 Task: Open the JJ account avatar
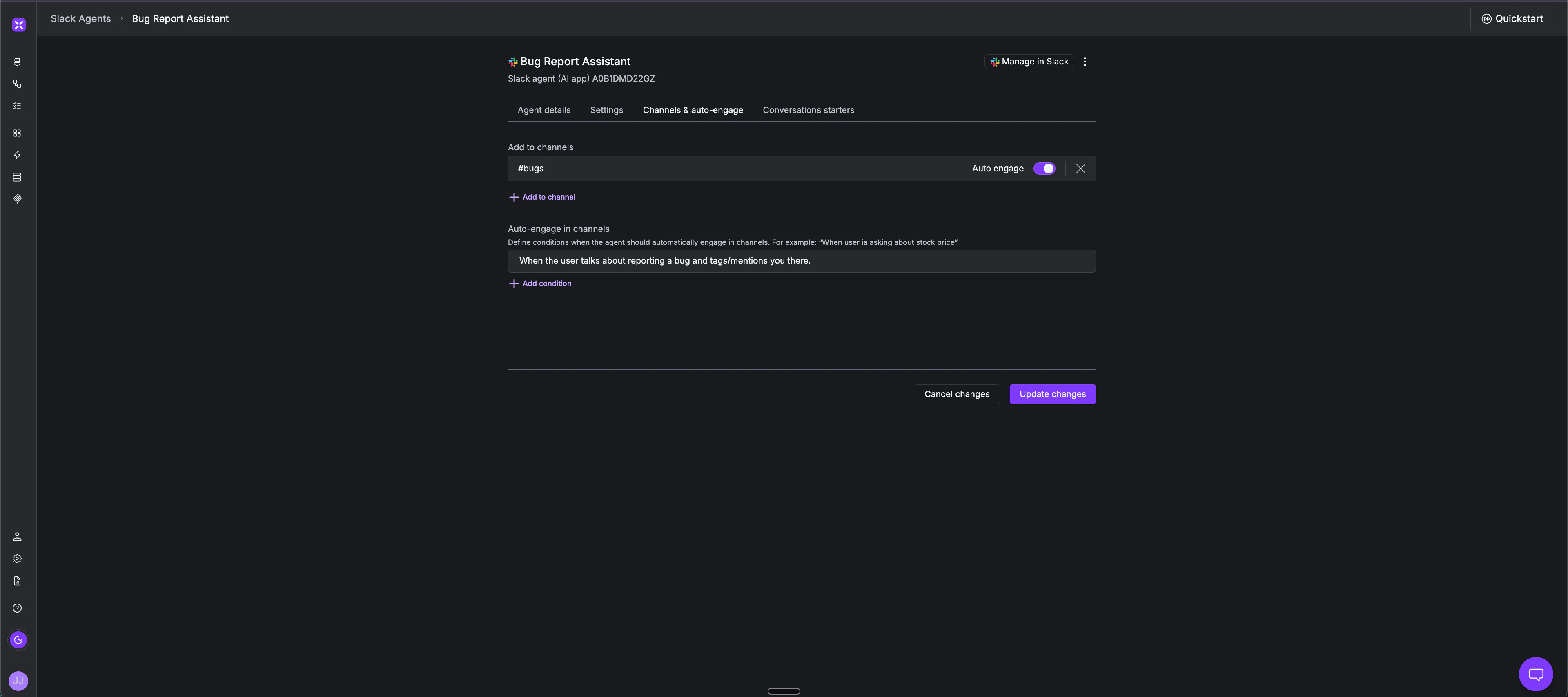tap(18, 681)
